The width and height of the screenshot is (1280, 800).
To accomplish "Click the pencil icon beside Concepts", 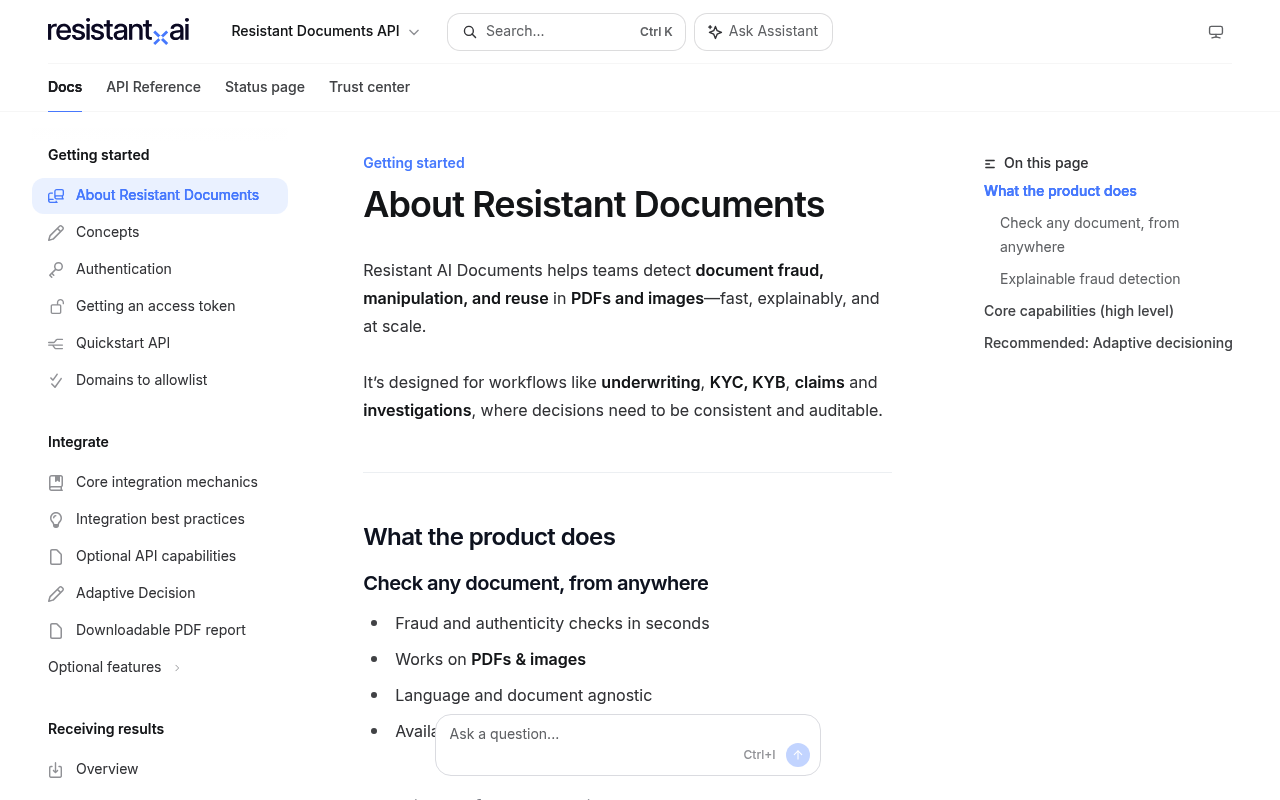I will point(56,233).
